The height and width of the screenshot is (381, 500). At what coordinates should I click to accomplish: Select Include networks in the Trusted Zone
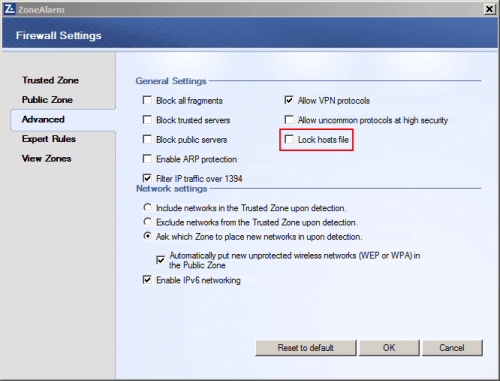pos(147,208)
